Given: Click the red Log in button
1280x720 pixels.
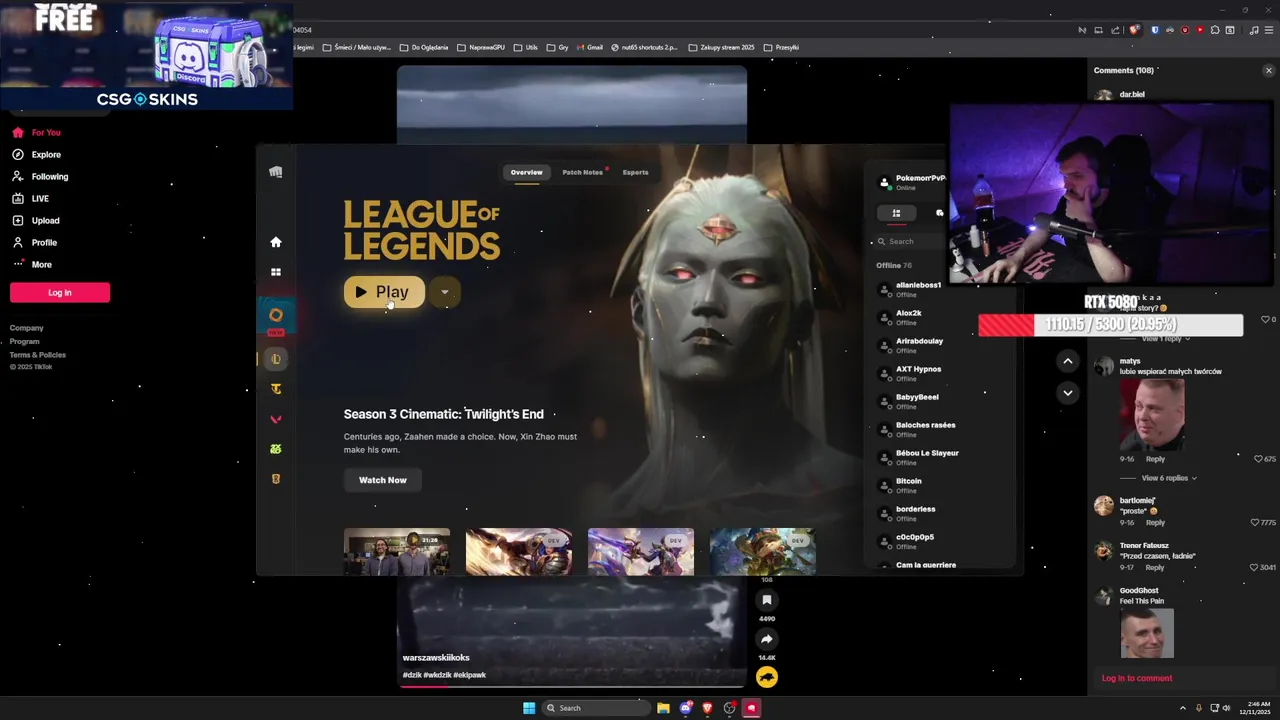Looking at the screenshot, I should tap(60, 292).
